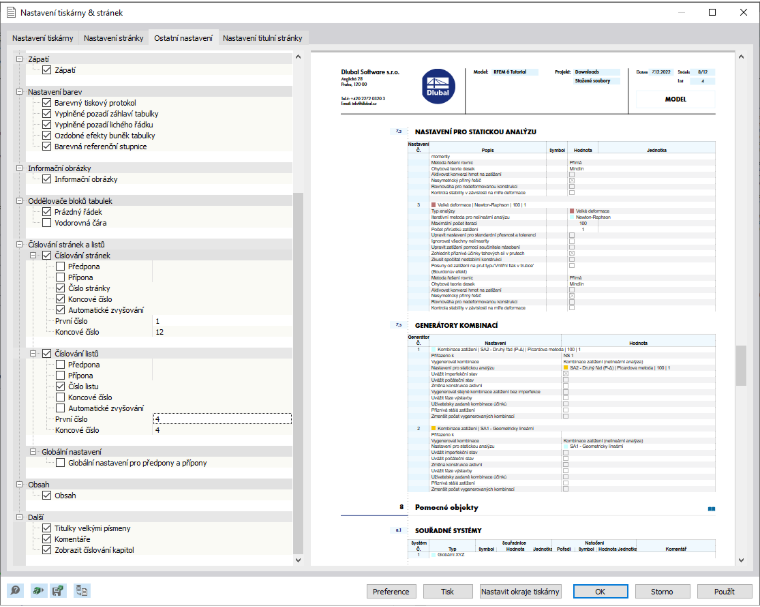Click the preview pane scroll down arrow
Image resolution: width=760 pixels, height=607 pixels.
pyautogui.click(x=741, y=560)
